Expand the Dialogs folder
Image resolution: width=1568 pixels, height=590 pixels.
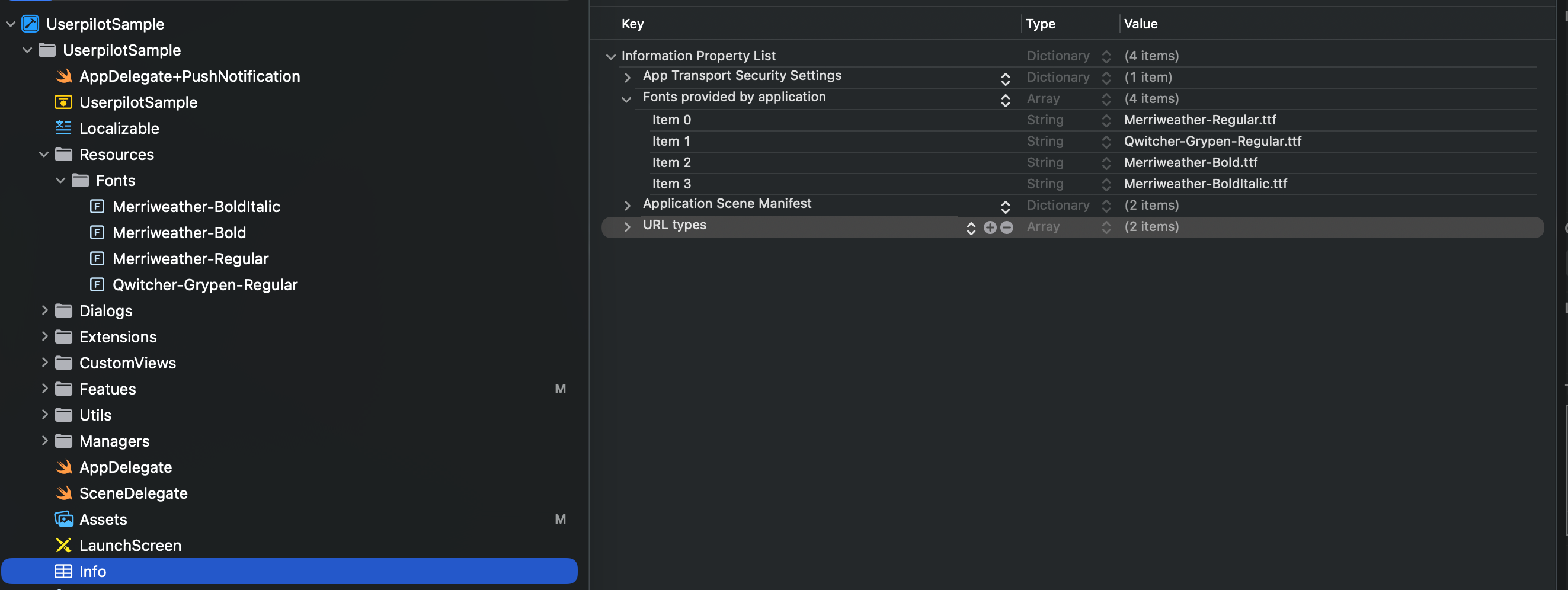coord(44,310)
